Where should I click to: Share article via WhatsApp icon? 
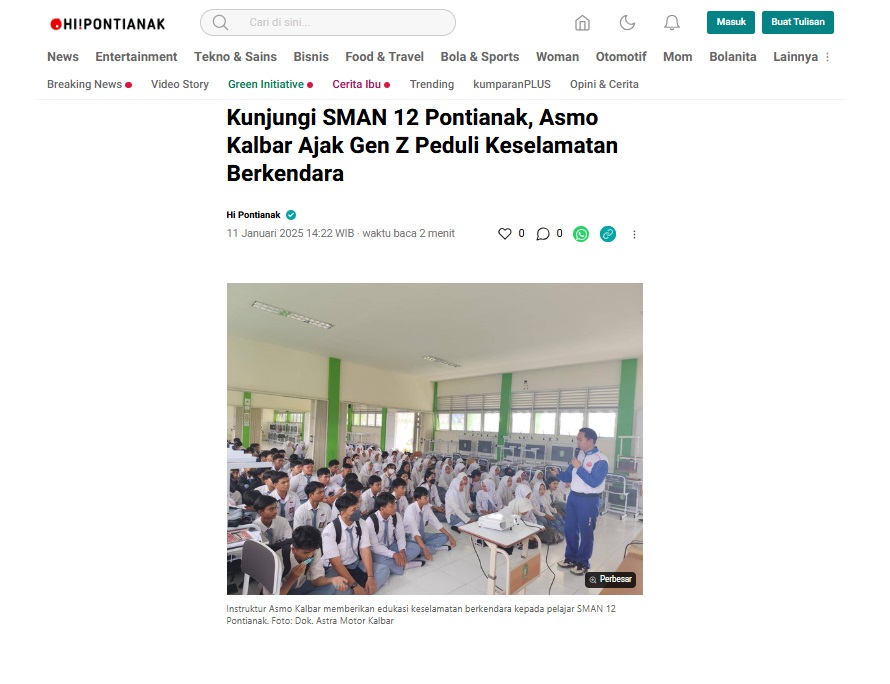click(581, 234)
